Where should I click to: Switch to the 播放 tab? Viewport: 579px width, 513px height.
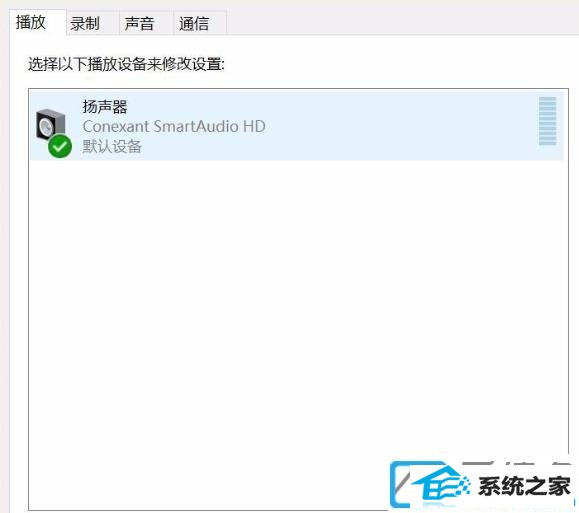(30, 22)
